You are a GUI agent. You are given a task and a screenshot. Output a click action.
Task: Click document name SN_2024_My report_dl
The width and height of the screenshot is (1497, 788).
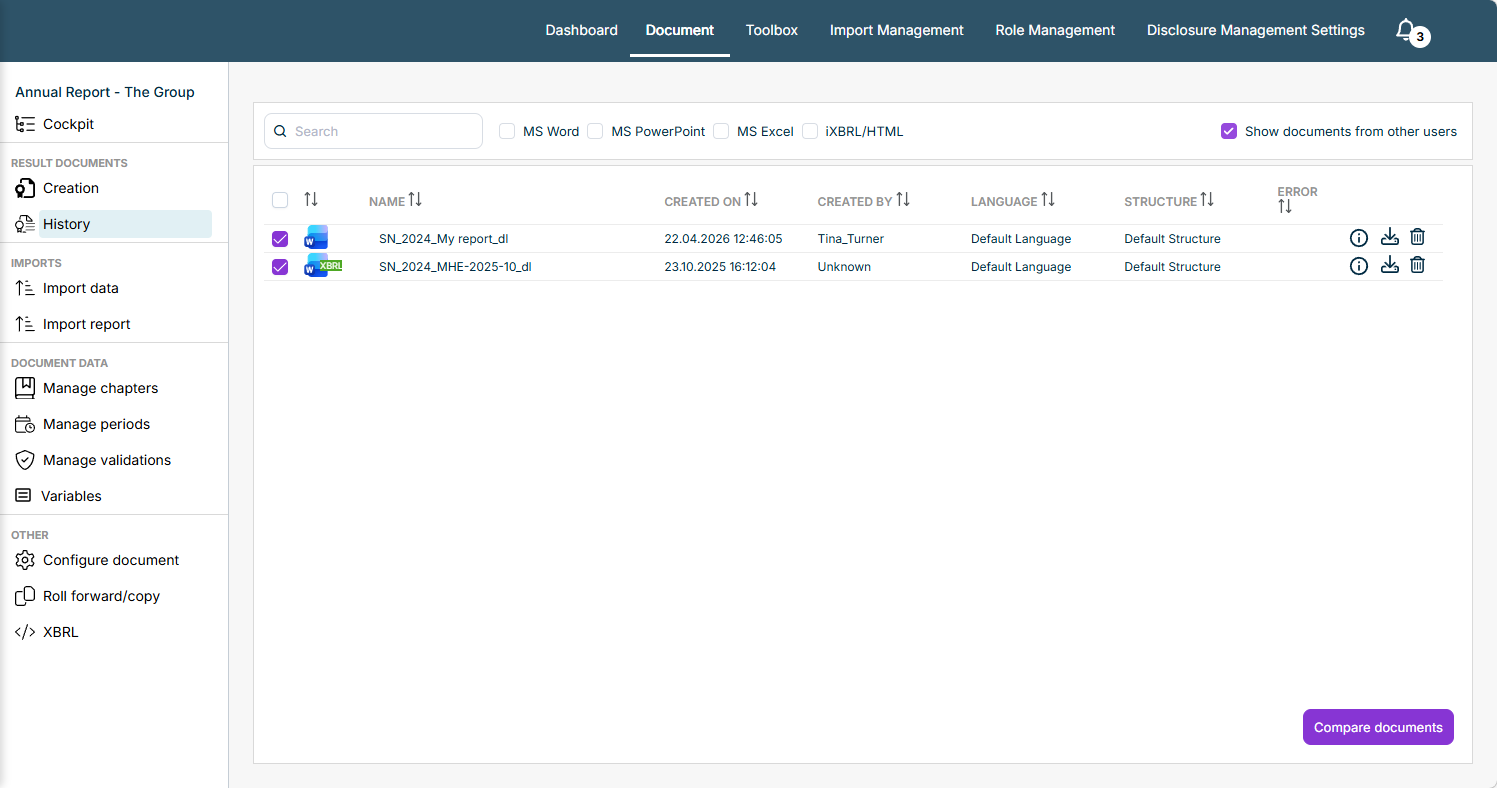(x=444, y=239)
